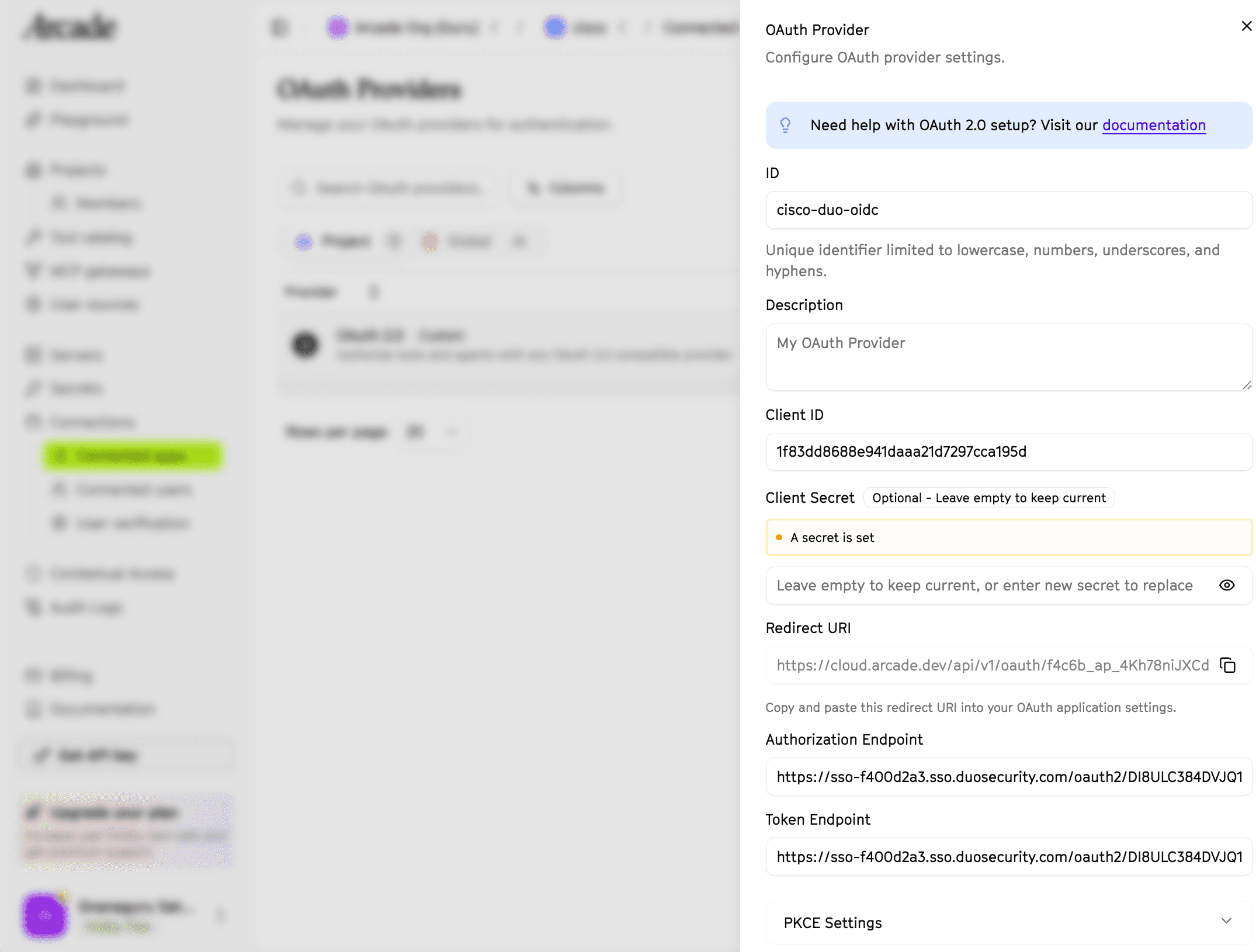Click the unique identifier help text

993,261
